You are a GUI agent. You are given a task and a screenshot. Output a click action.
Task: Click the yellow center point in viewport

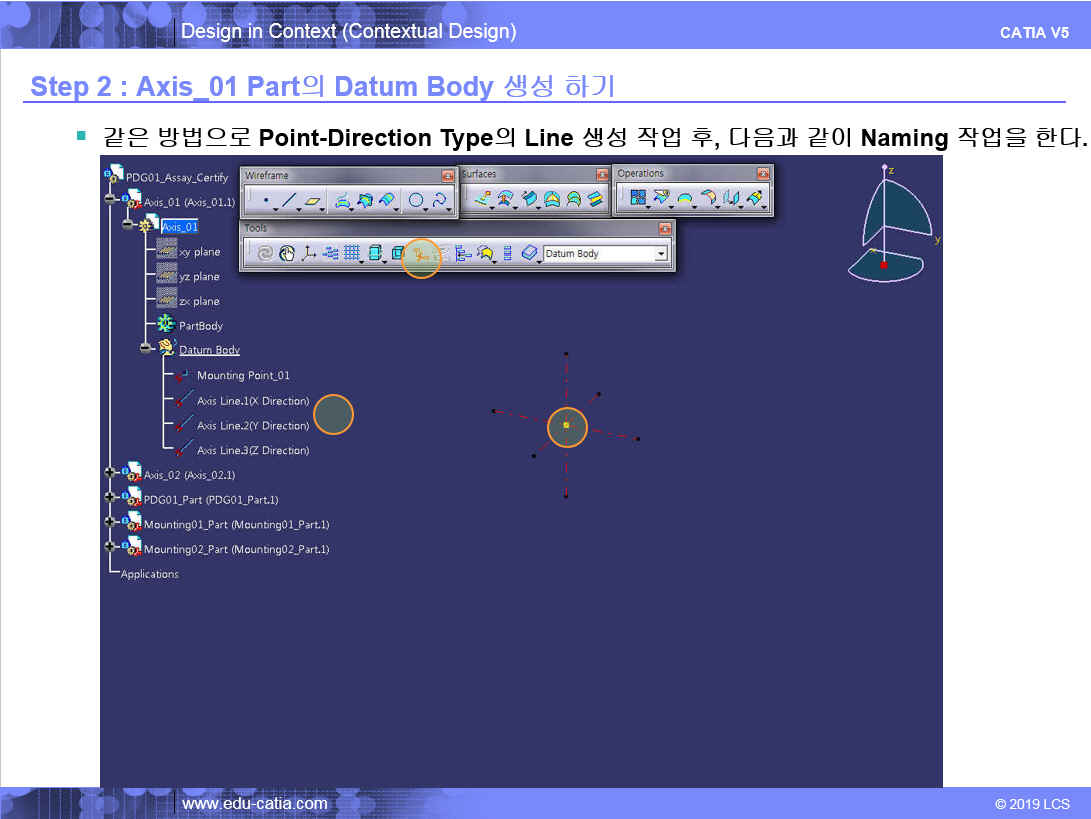(566, 426)
